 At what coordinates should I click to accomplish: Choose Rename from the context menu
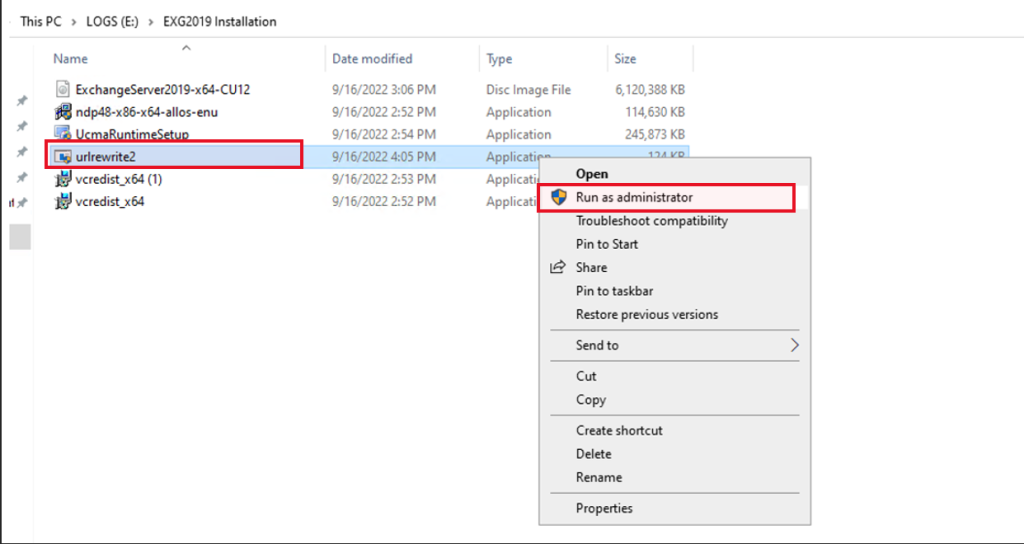599,477
